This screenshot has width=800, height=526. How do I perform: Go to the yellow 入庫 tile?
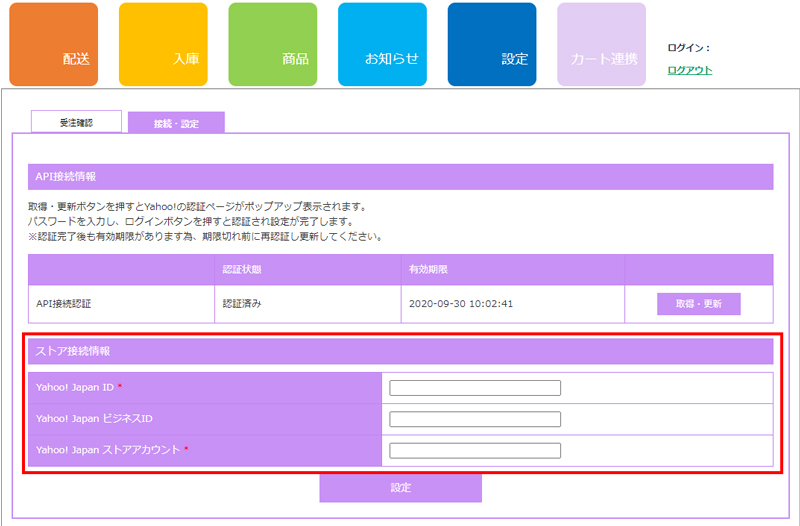[x=163, y=45]
